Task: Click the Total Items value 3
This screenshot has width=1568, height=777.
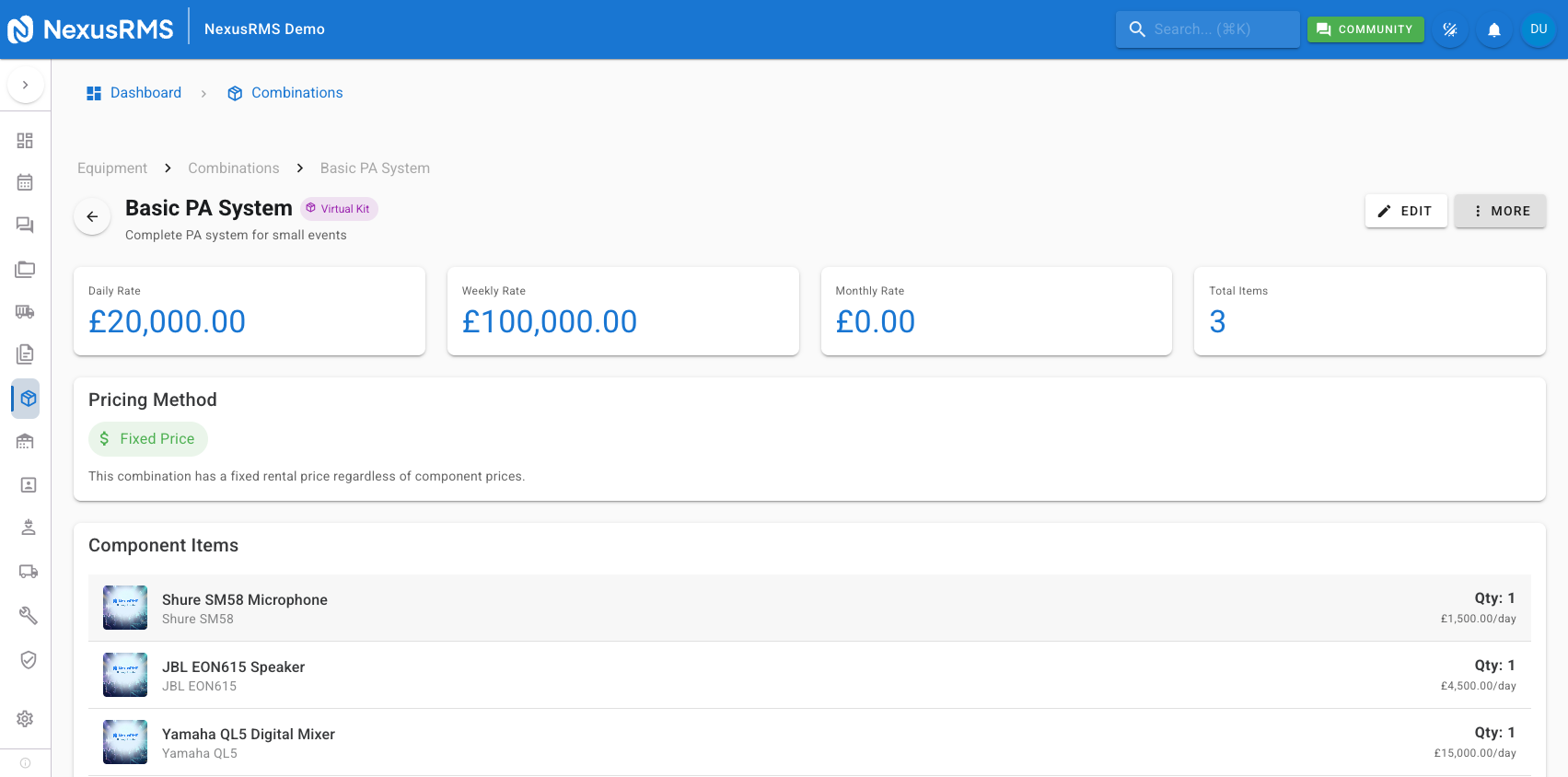Action: 1217,321
